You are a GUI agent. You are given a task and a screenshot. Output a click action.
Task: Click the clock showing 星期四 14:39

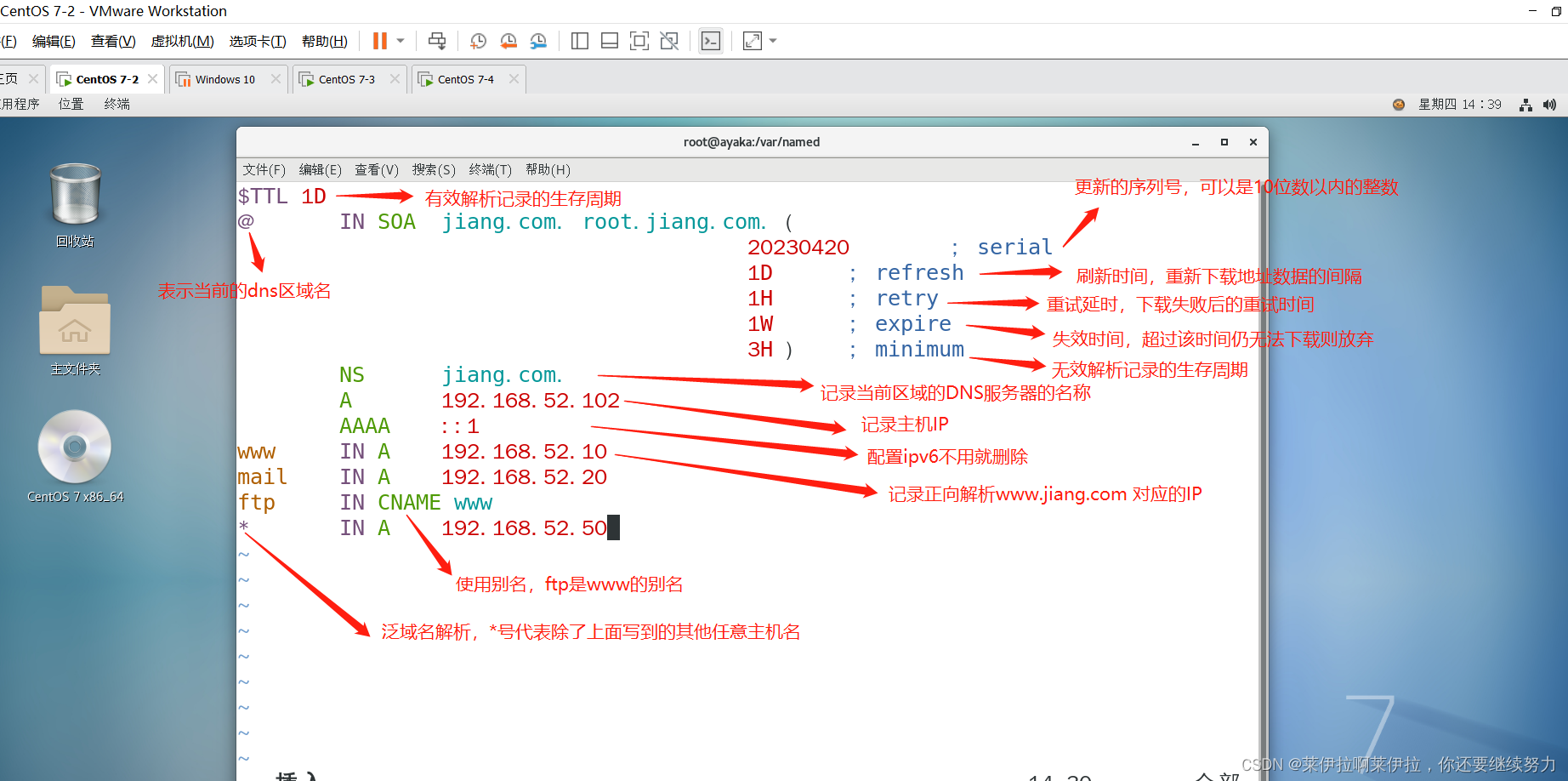click(x=1460, y=104)
